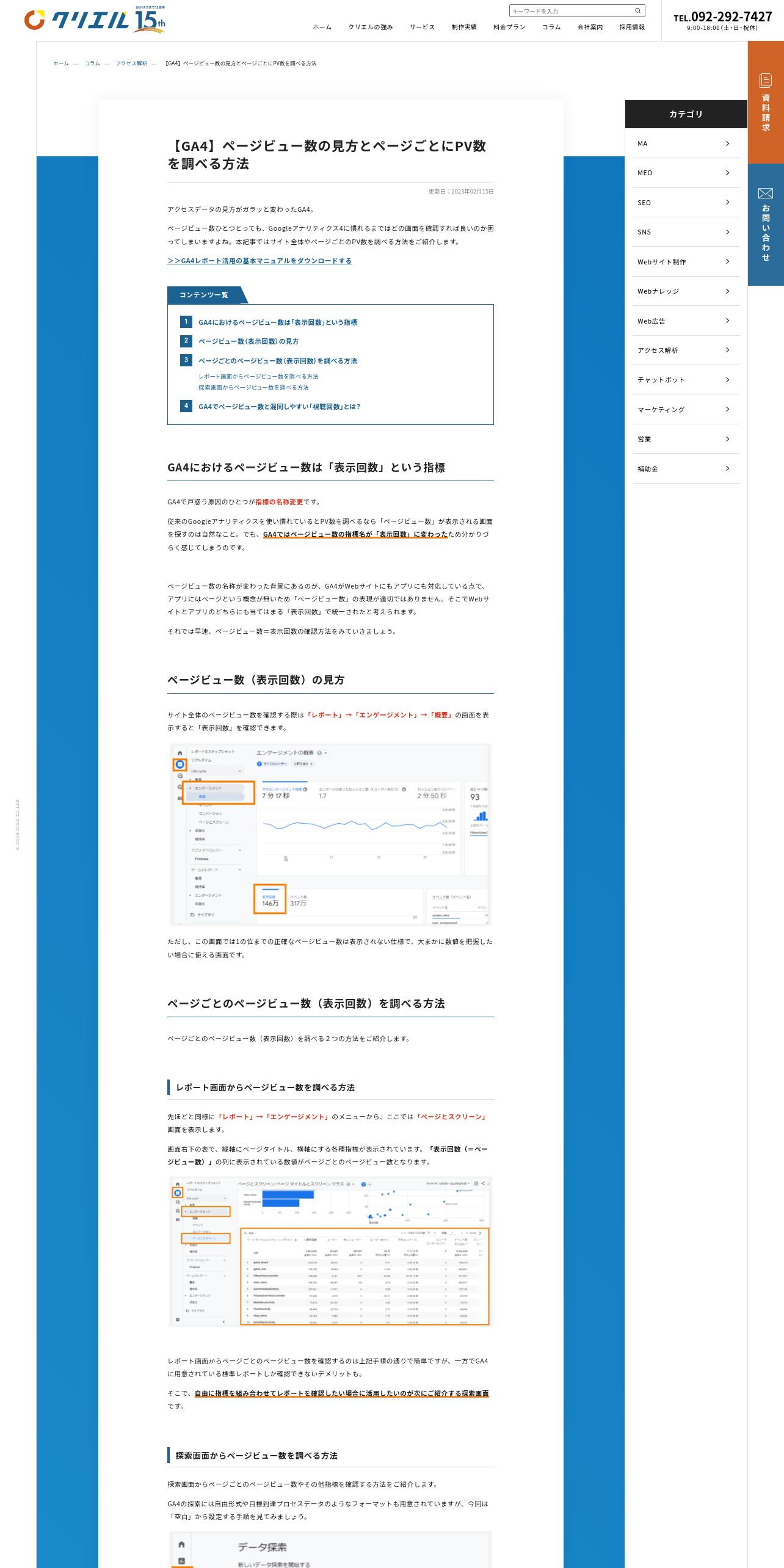The image size is (784, 1568).
Task: Jump to contents item 4 視聴回数とは
Action: coord(279,407)
